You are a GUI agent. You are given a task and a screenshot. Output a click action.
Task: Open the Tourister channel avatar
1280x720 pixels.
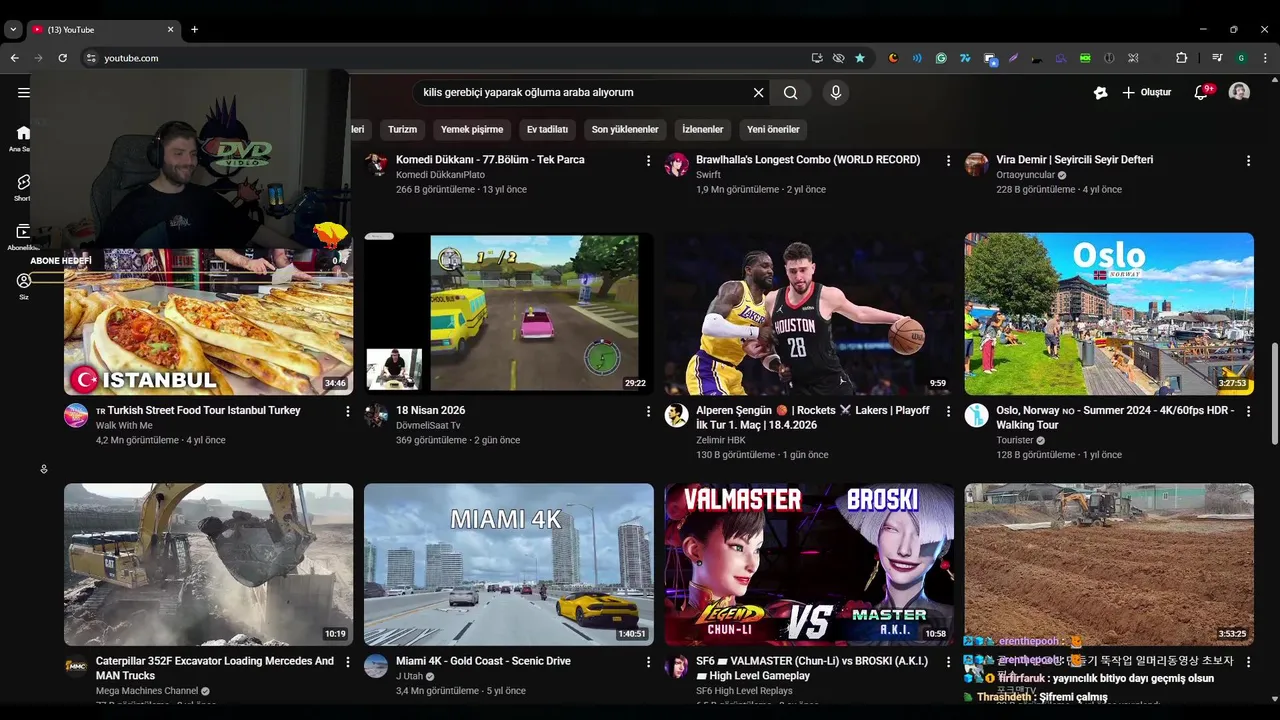(x=977, y=415)
